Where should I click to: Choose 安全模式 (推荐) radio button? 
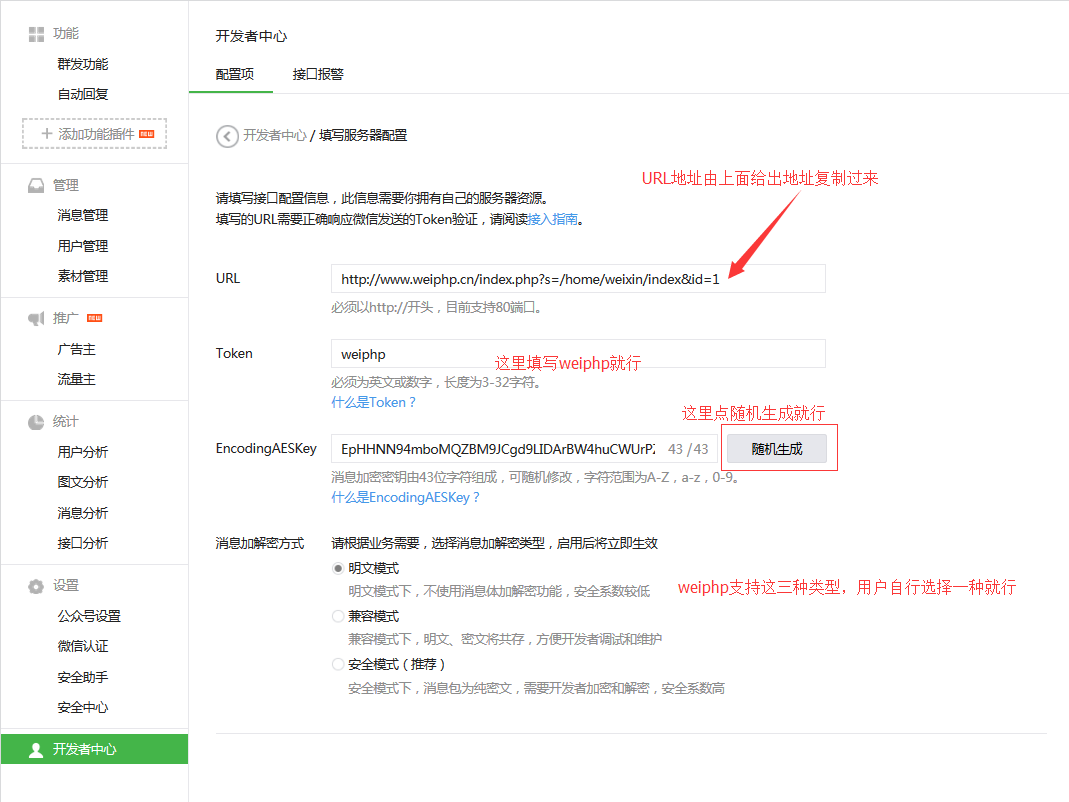[338, 664]
